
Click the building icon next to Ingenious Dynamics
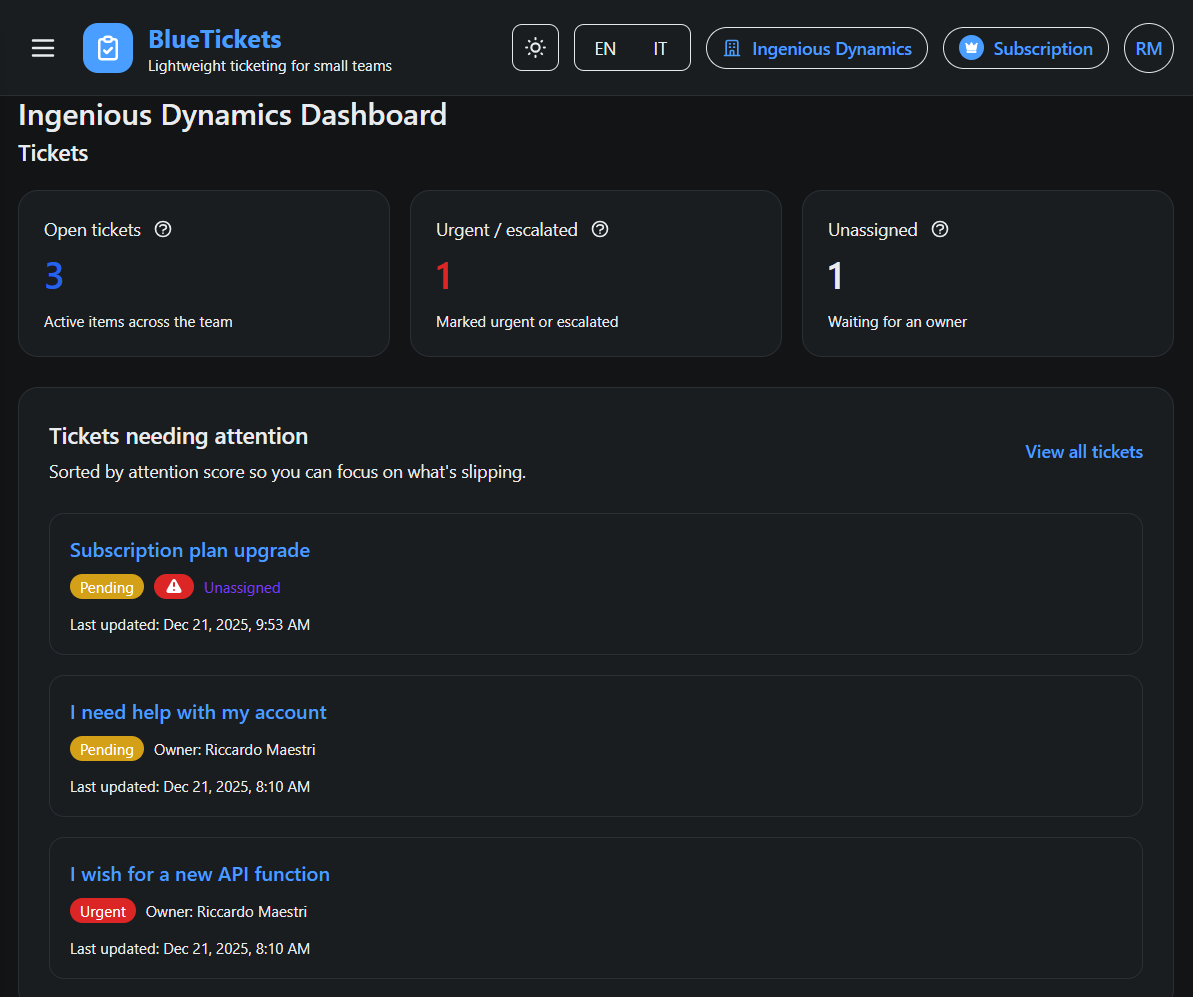733,47
